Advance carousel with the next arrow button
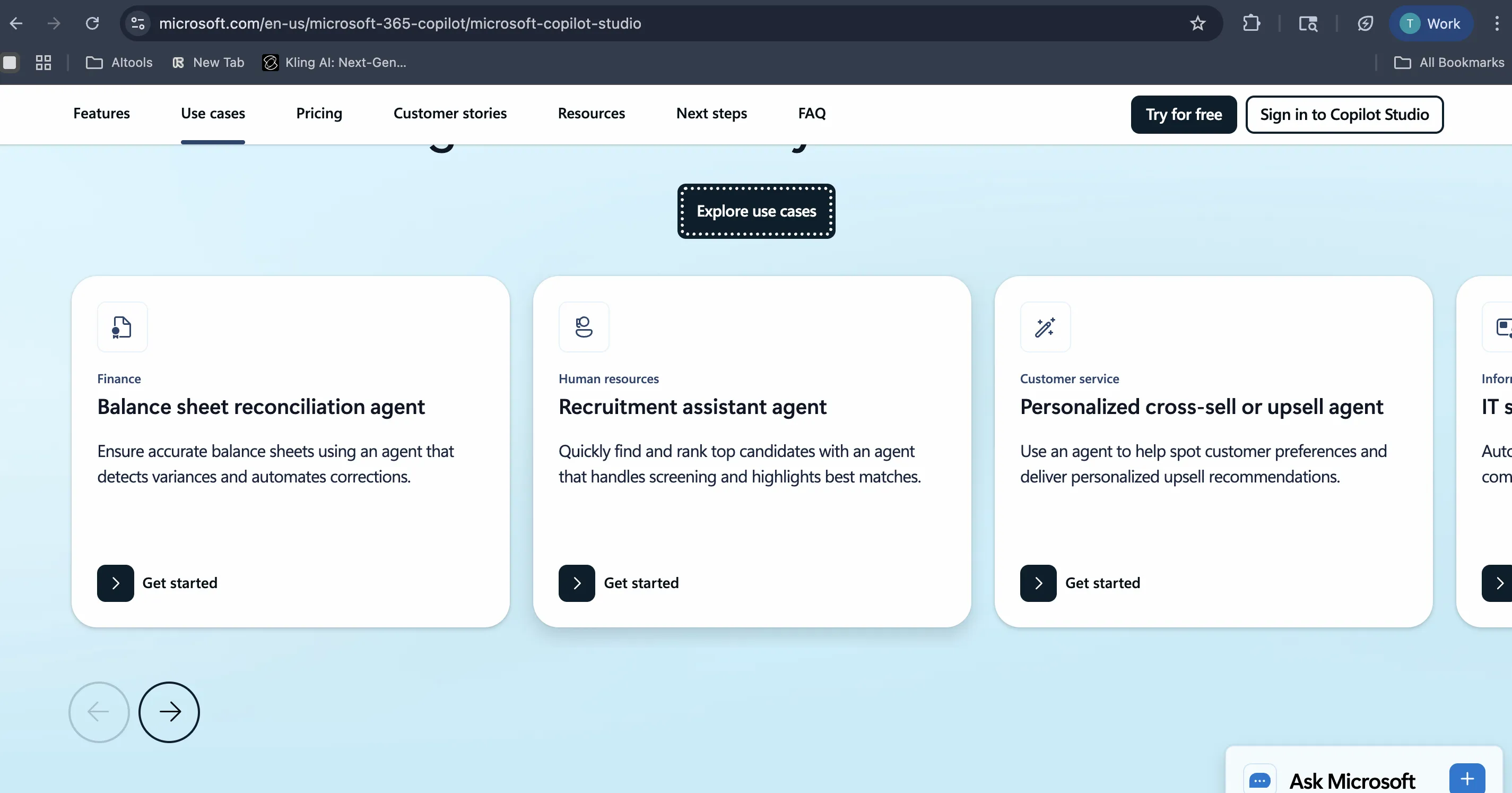Viewport: 1512px width, 793px height. coord(169,712)
